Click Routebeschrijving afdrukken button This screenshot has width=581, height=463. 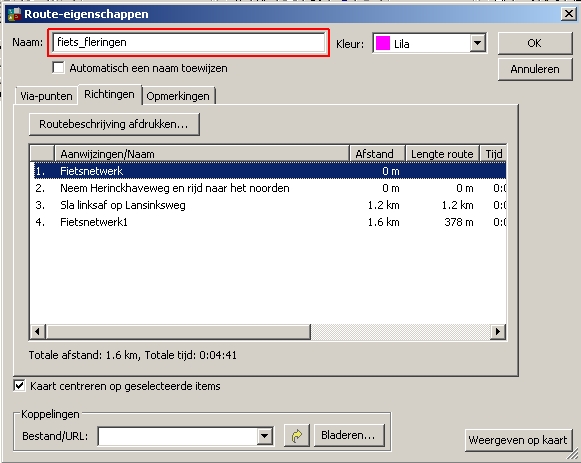coord(114,124)
